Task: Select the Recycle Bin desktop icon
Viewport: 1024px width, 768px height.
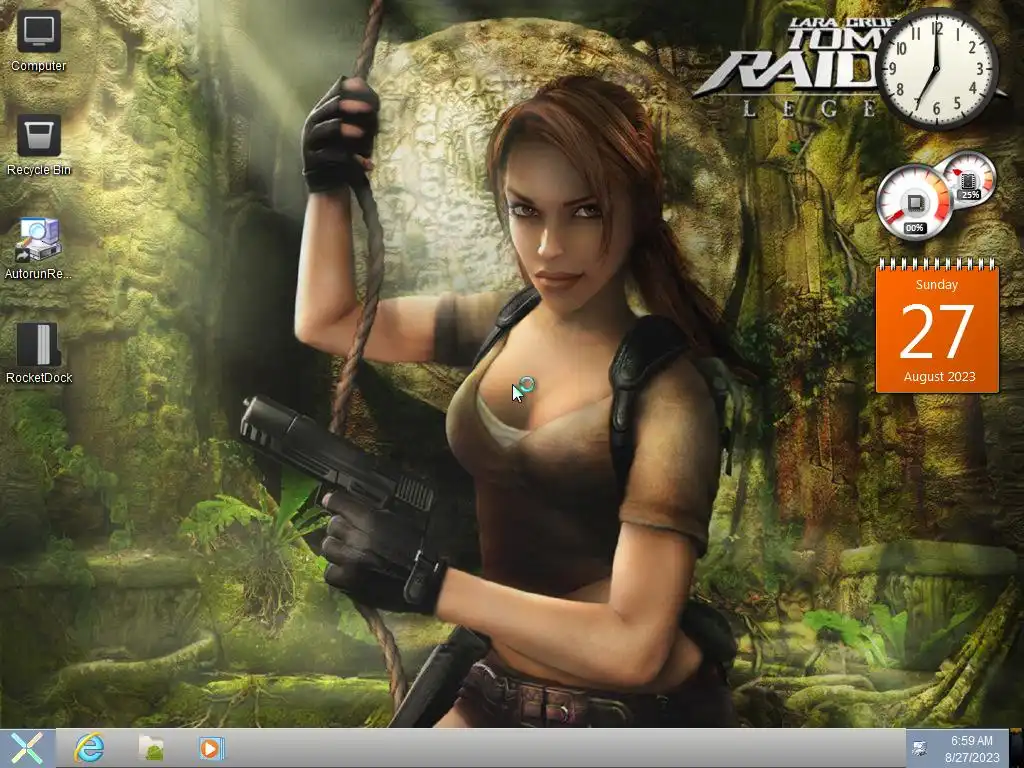Action: [39, 146]
